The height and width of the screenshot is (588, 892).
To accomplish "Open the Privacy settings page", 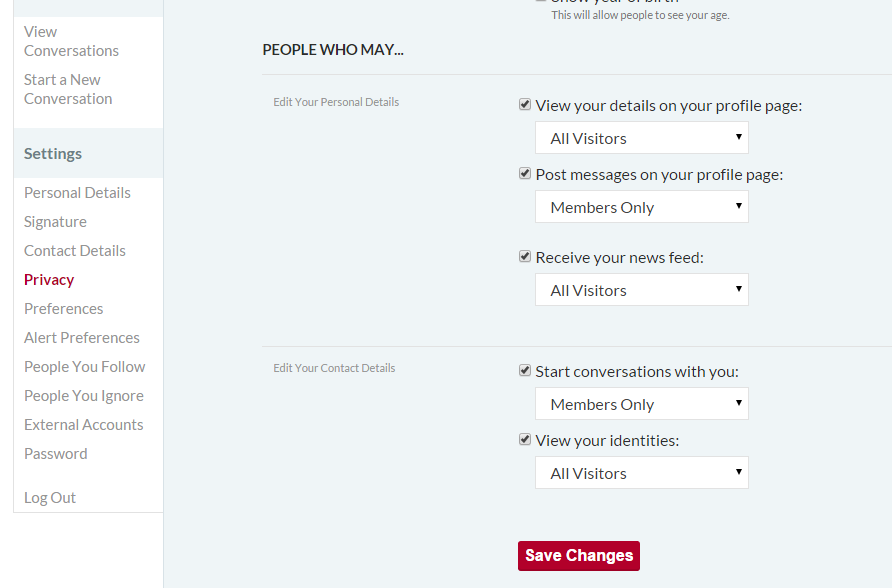I will click(x=48, y=279).
